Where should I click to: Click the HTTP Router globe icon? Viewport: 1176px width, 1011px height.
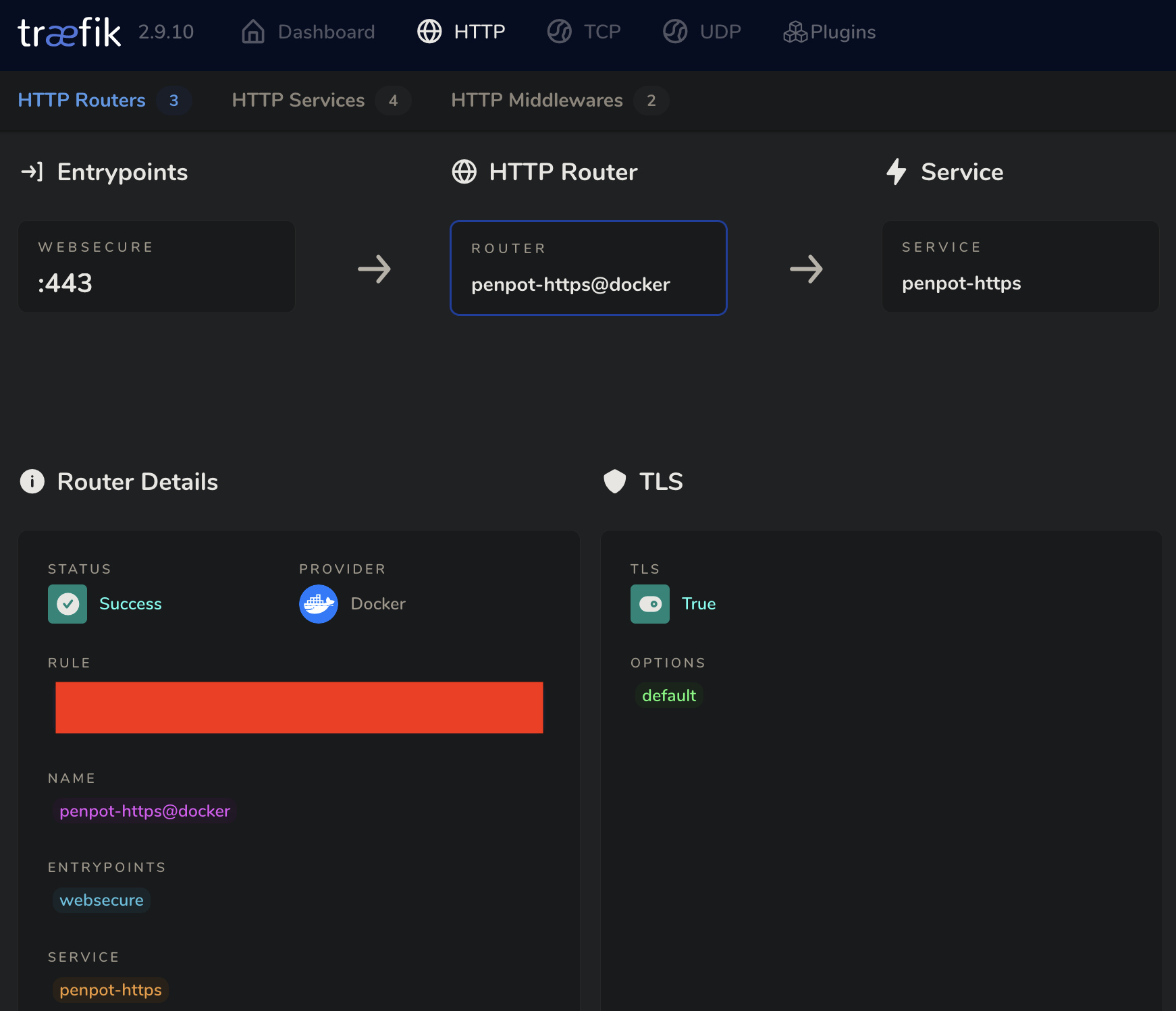pyautogui.click(x=464, y=172)
